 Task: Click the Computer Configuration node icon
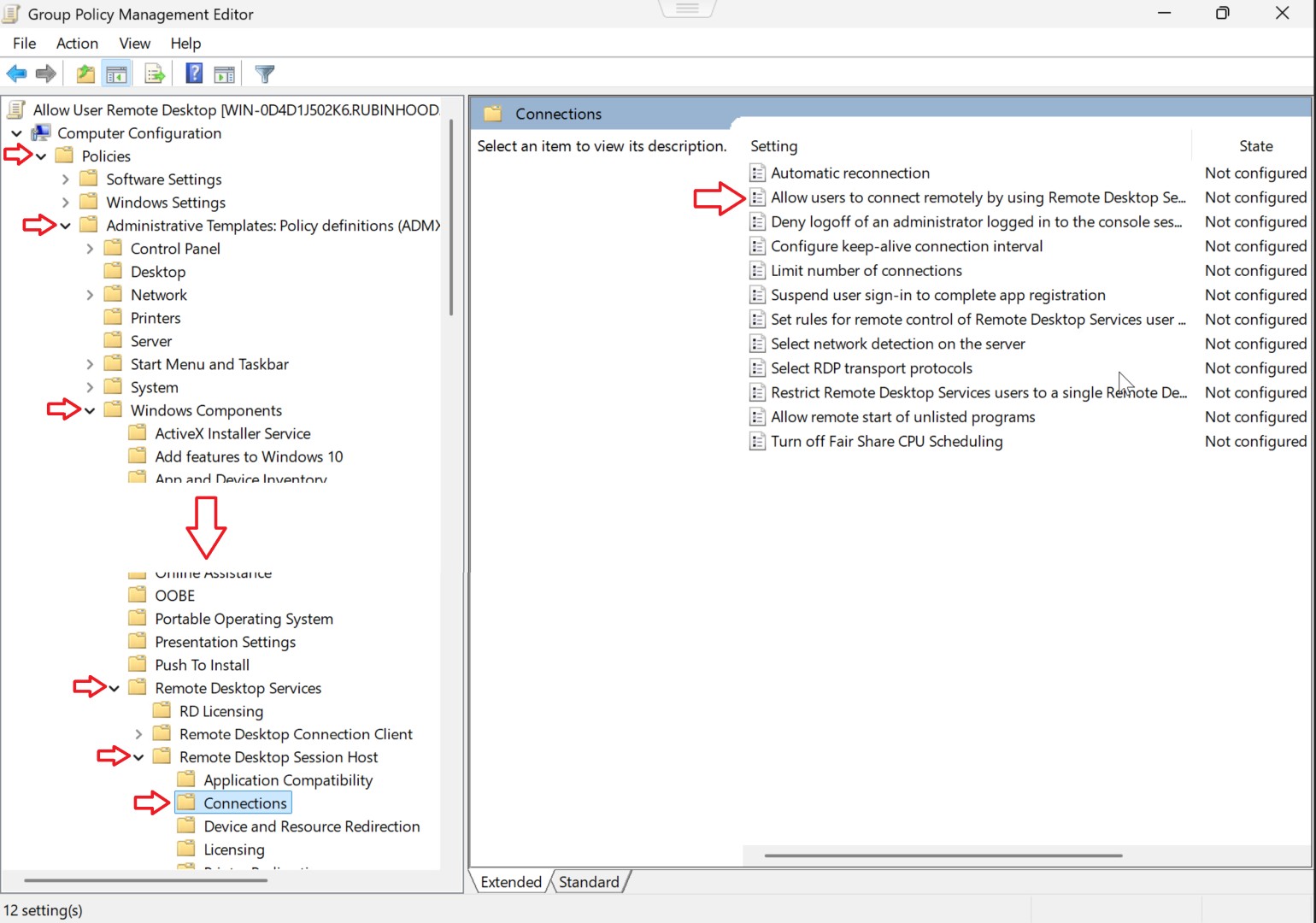40,133
